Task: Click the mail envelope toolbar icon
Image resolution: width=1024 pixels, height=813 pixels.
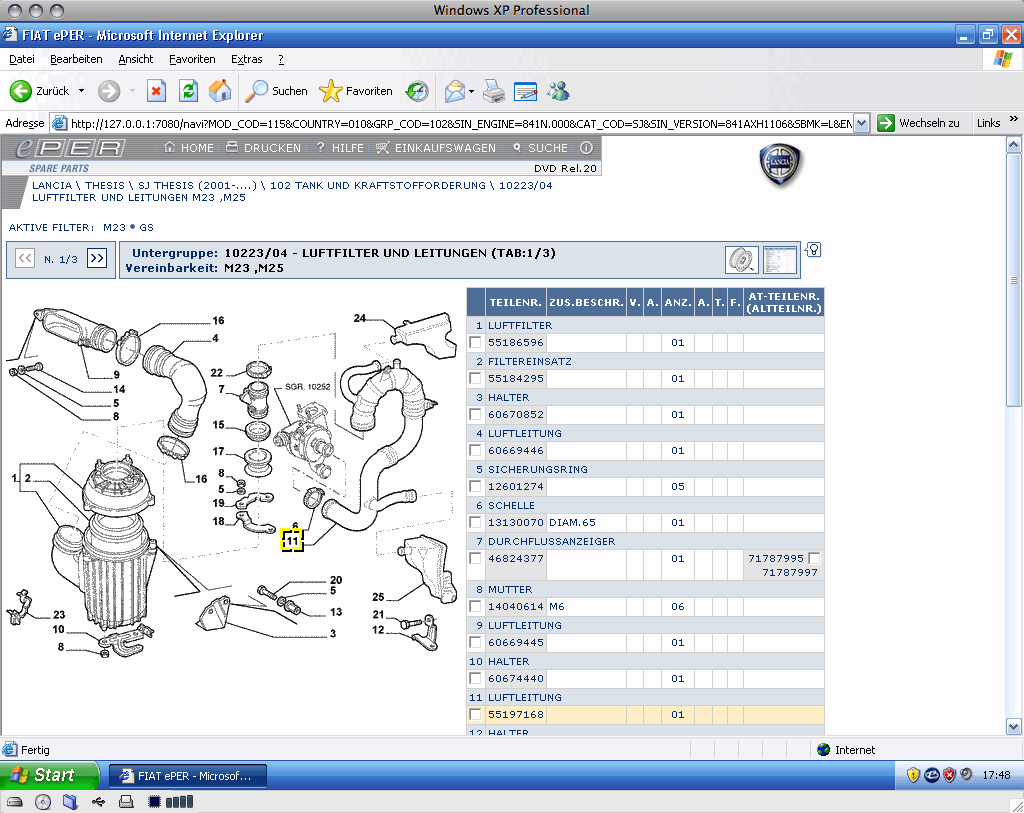Action: 455,91
